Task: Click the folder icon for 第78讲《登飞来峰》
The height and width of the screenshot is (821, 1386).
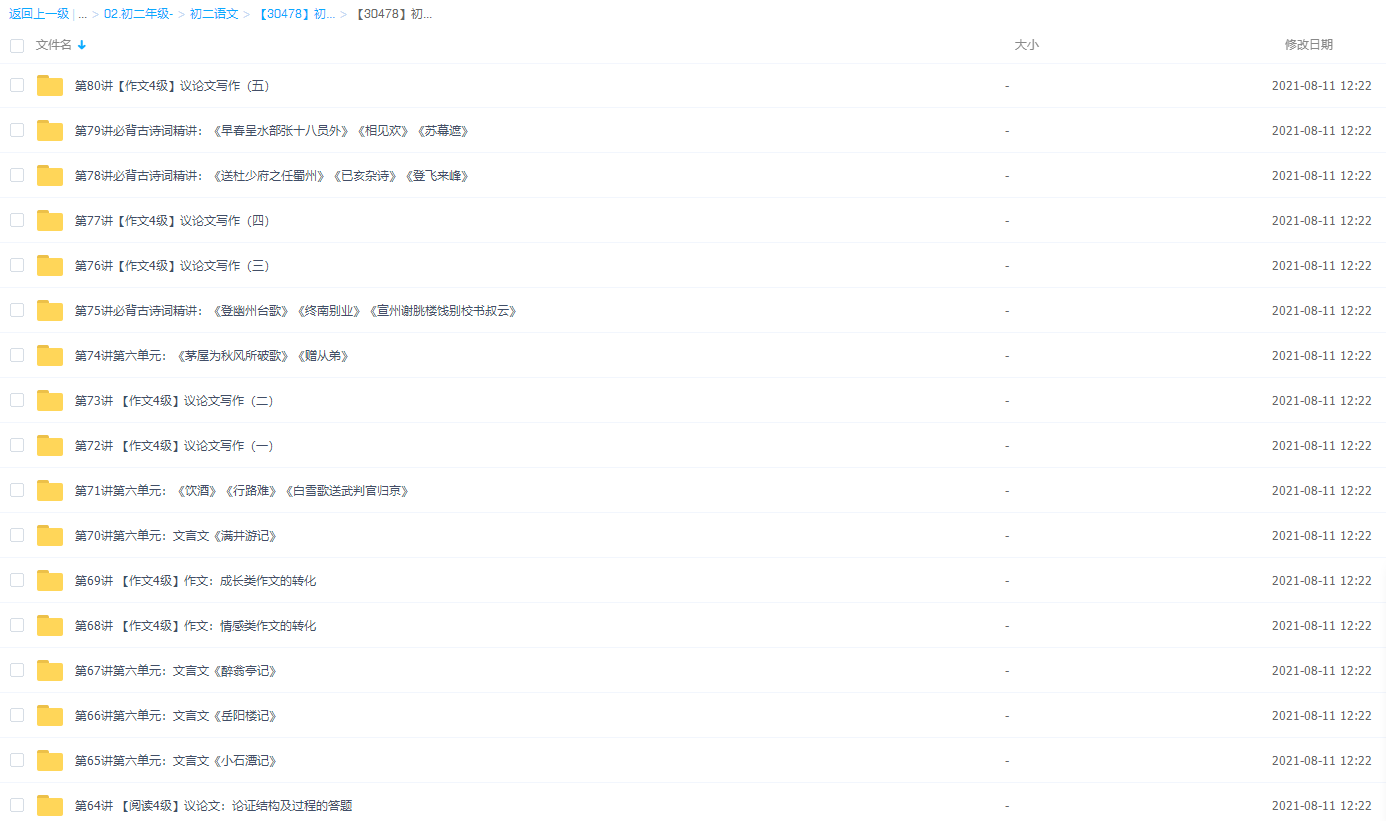Action: coord(49,175)
